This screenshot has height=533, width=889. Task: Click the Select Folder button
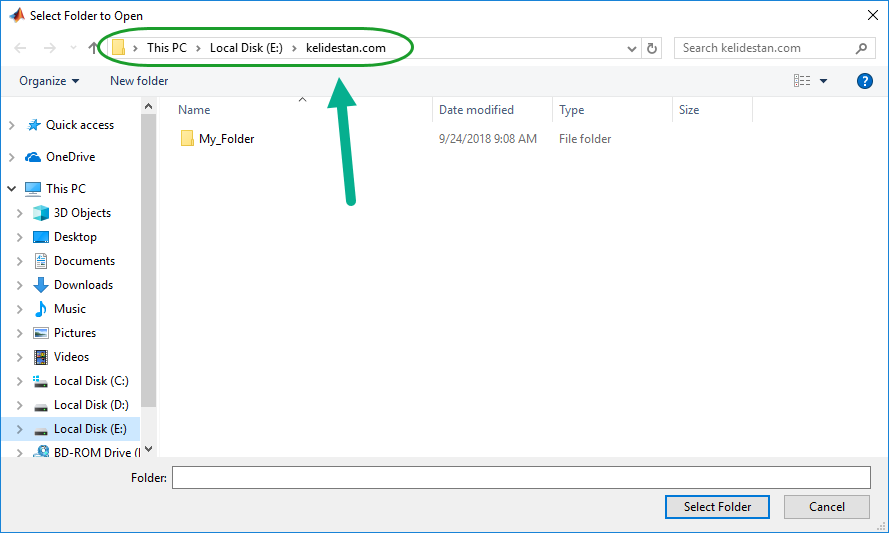[717, 507]
